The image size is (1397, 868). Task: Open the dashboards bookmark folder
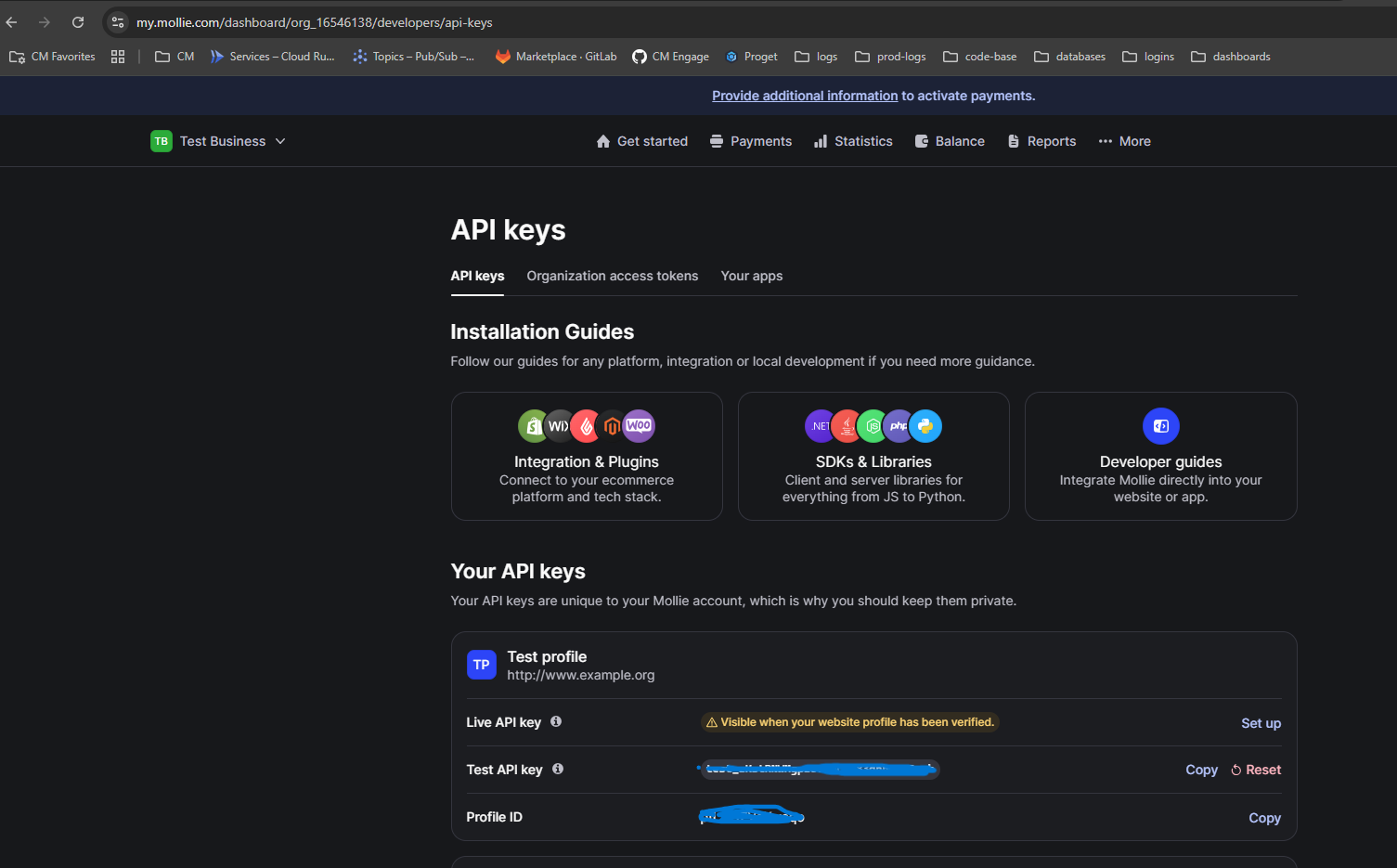pyautogui.click(x=1231, y=57)
